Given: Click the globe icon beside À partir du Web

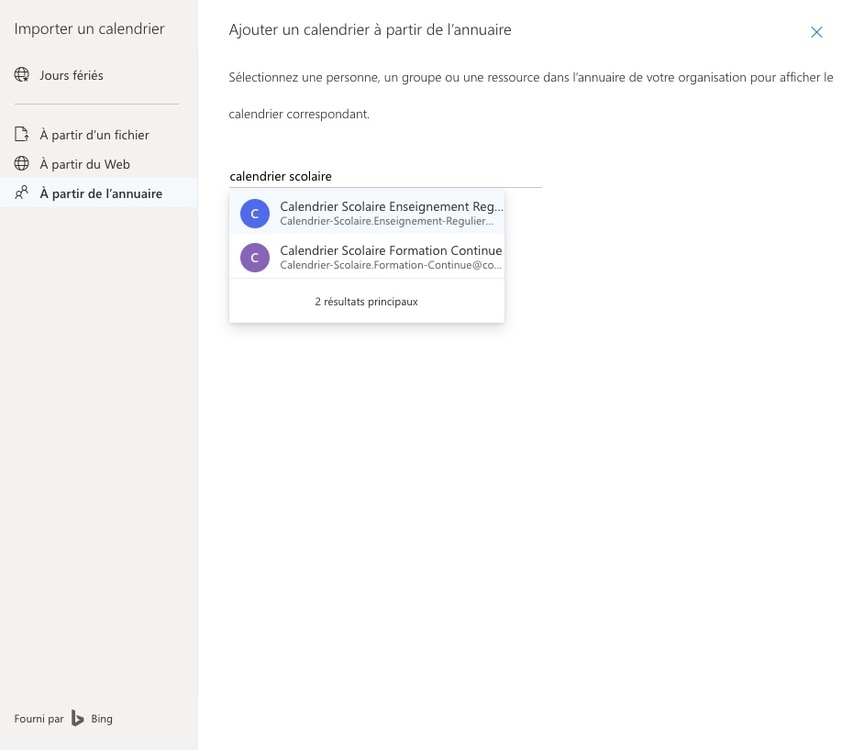Looking at the screenshot, I should (x=22, y=163).
